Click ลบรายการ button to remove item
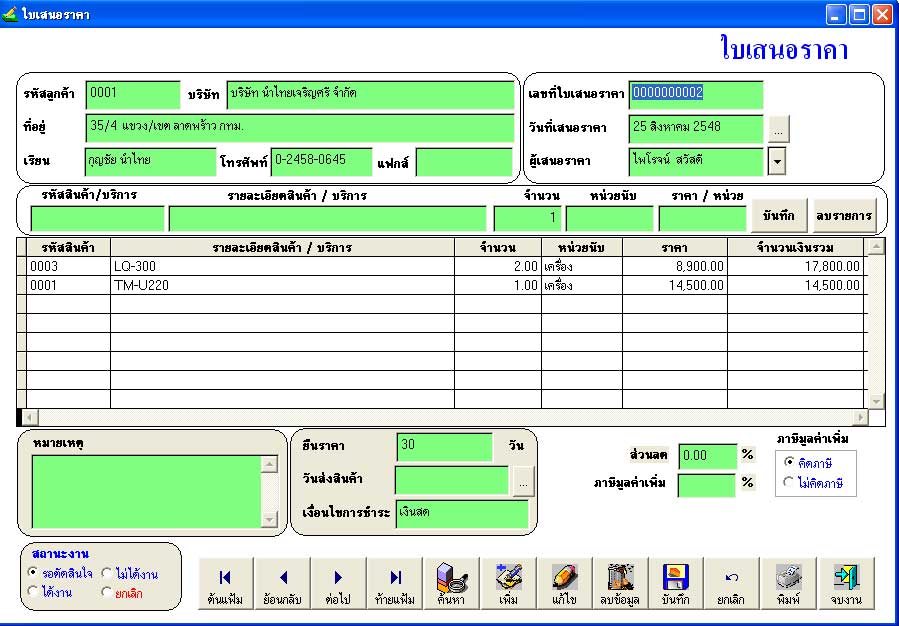 pos(844,215)
